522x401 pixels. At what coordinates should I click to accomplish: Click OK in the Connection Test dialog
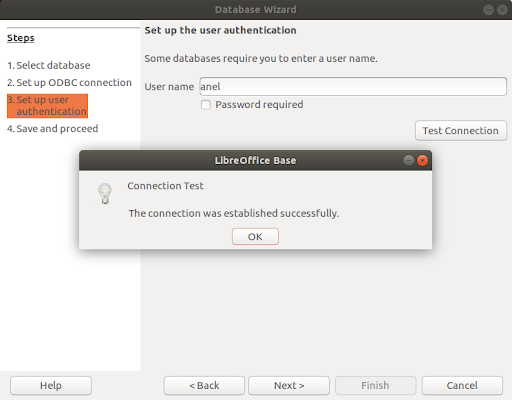(x=255, y=236)
